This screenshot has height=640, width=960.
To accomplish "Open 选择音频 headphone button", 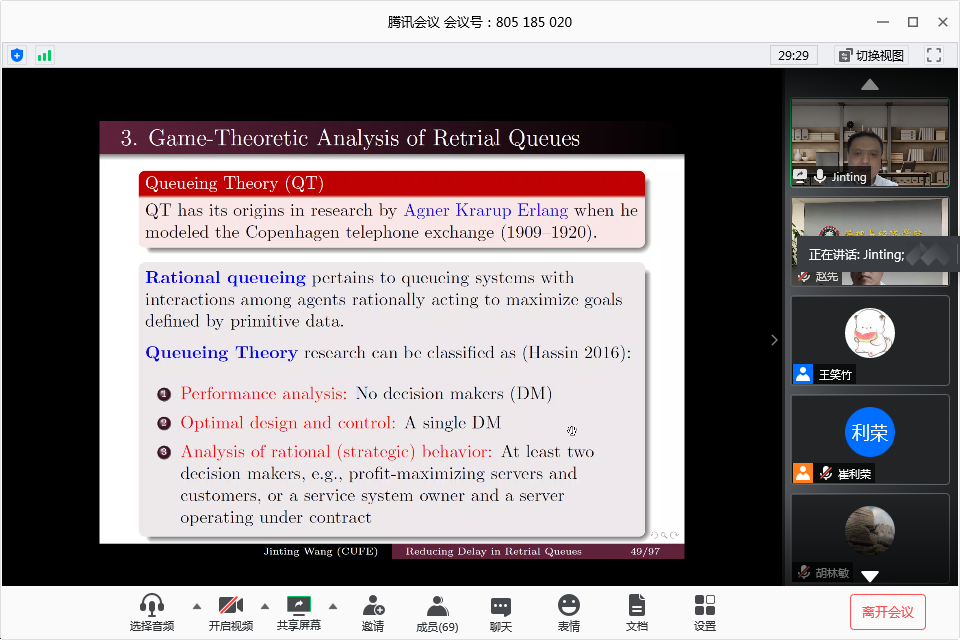I will pyautogui.click(x=152, y=612).
